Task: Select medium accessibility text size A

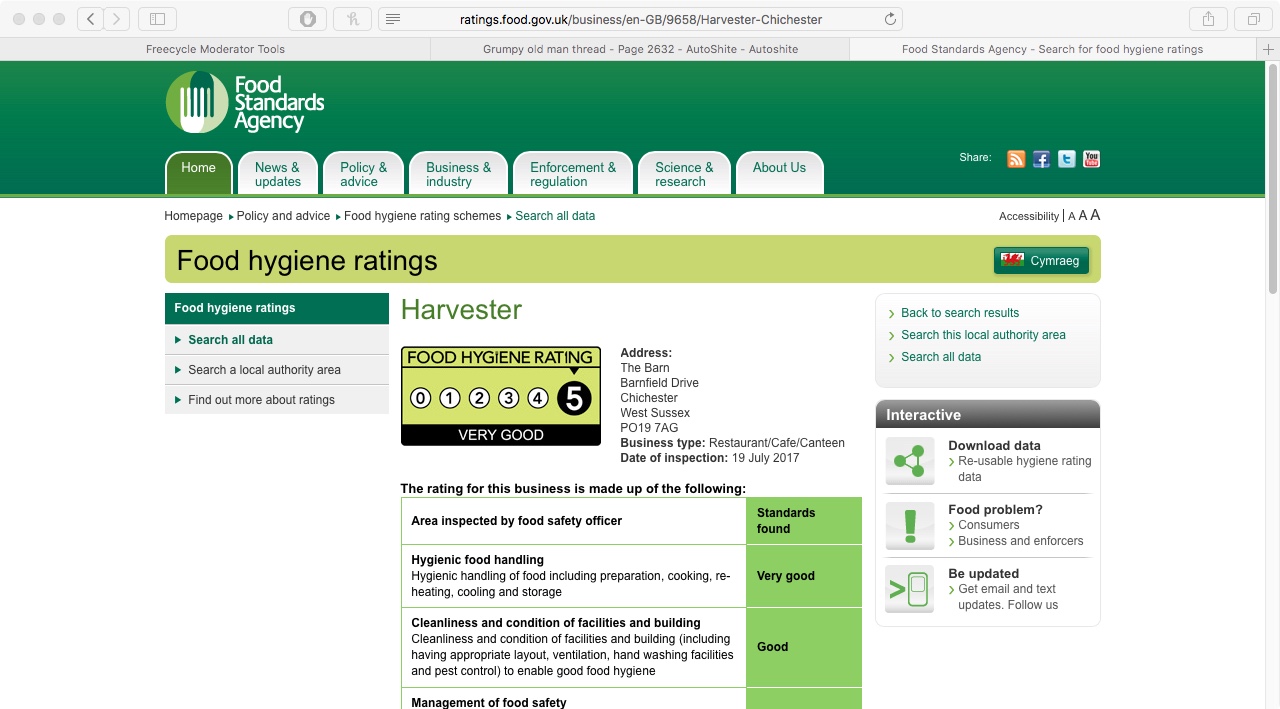Action: (x=1083, y=216)
